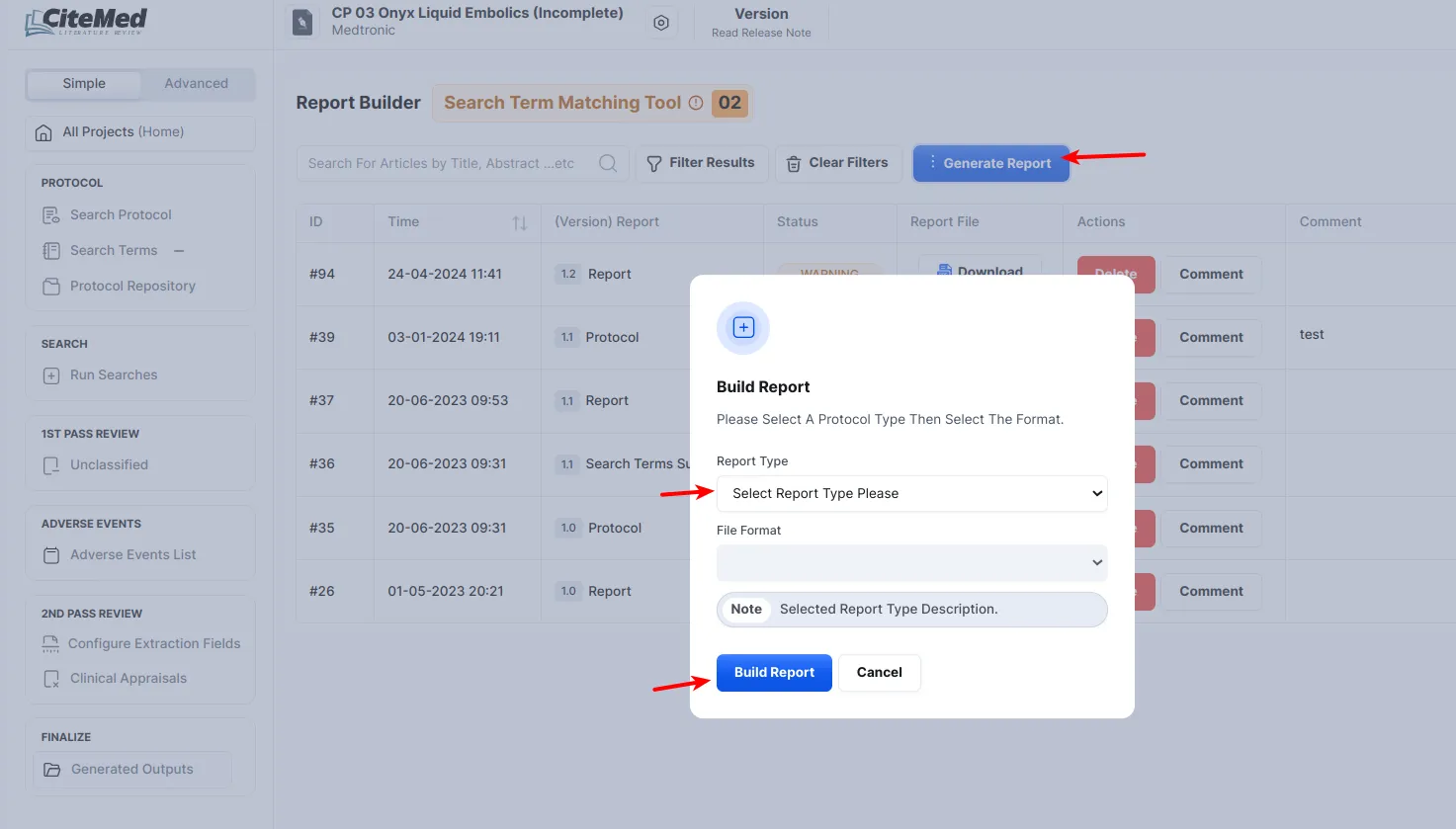Click the Search Protocol sidebar icon

(51, 215)
